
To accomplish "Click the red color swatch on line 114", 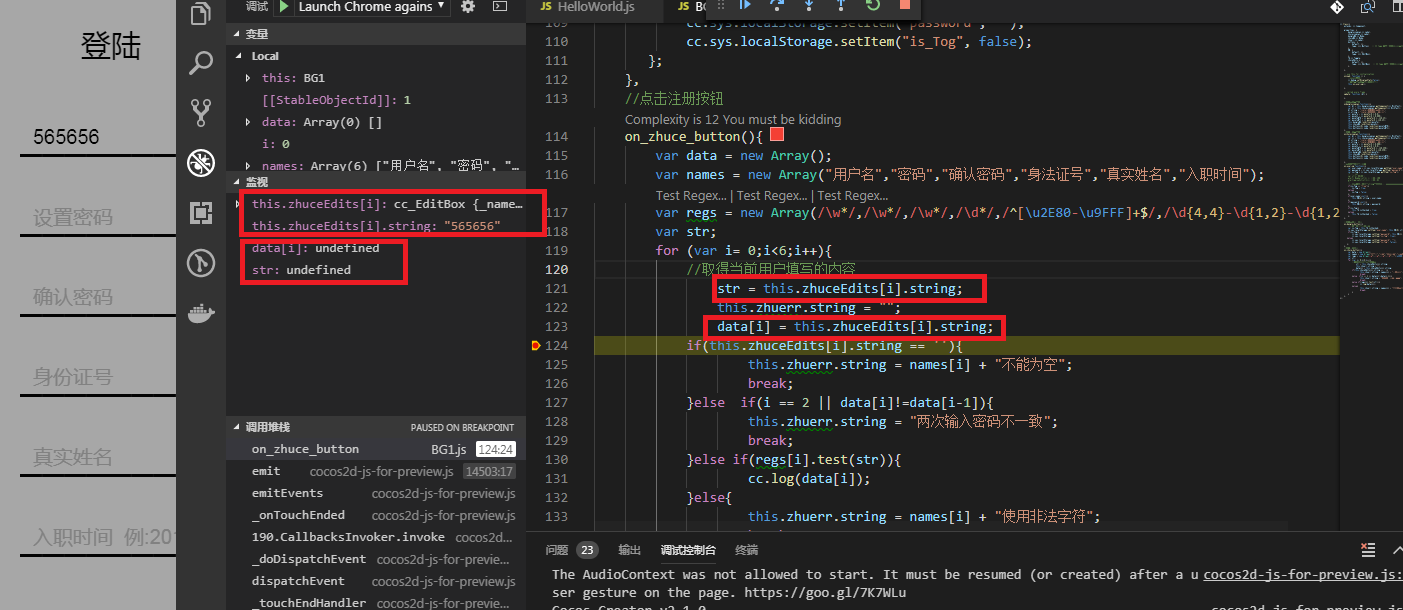I will click(777, 135).
